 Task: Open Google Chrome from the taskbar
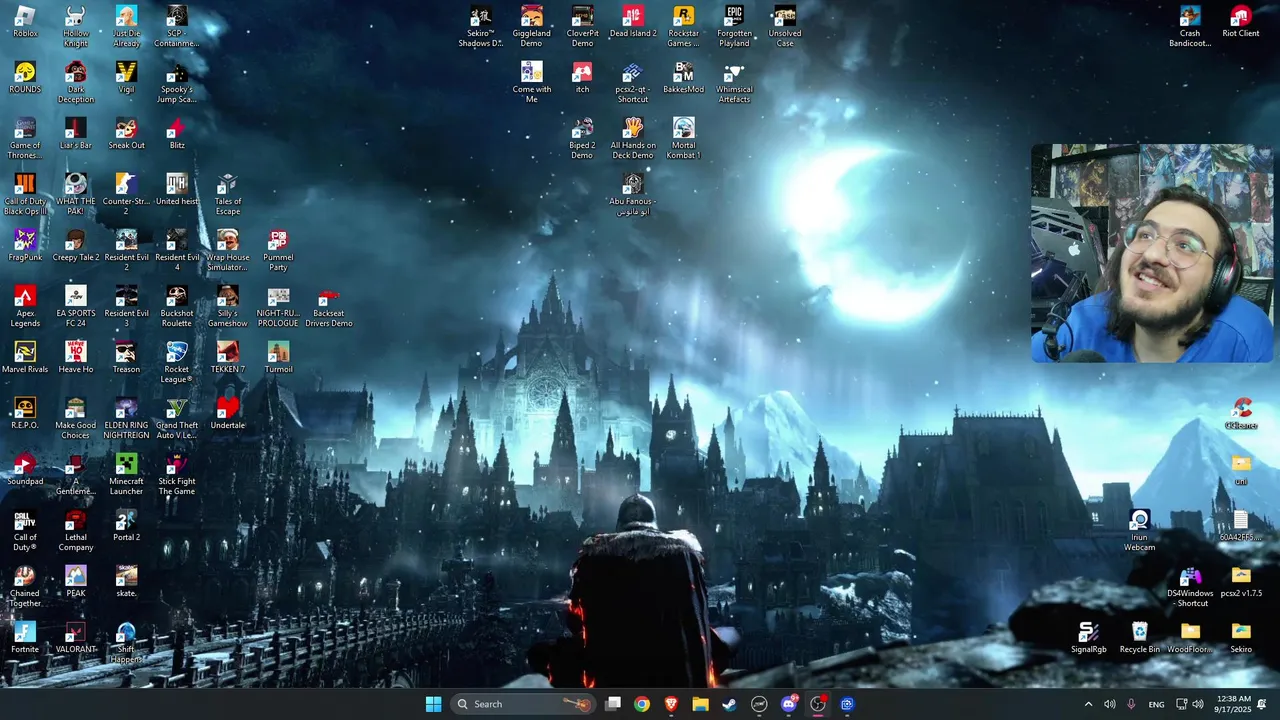[x=642, y=704]
